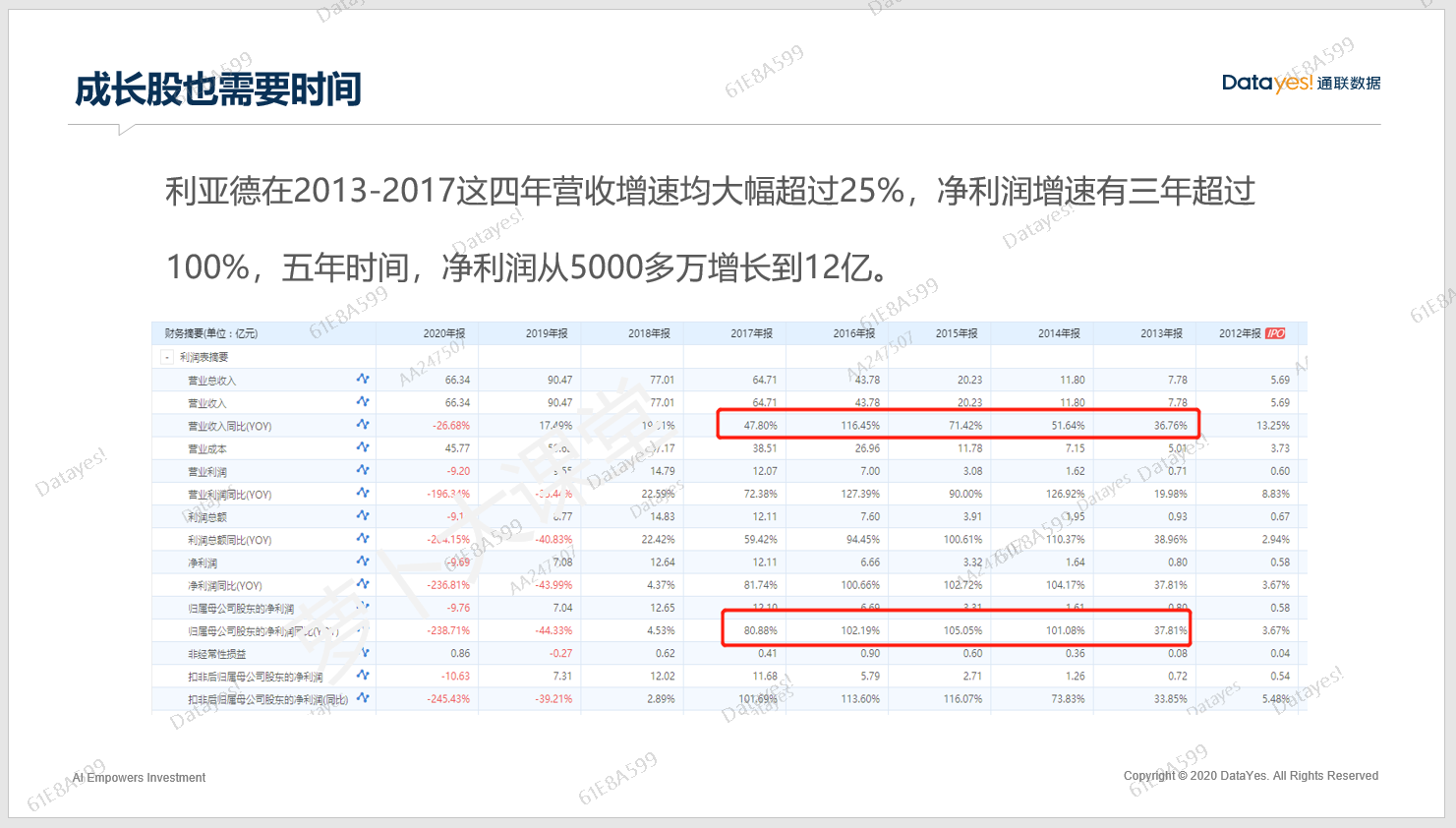Image resolution: width=1456 pixels, height=828 pixels.
Task: Open chart icon next to 营业利润
Action: pos(363,470)
